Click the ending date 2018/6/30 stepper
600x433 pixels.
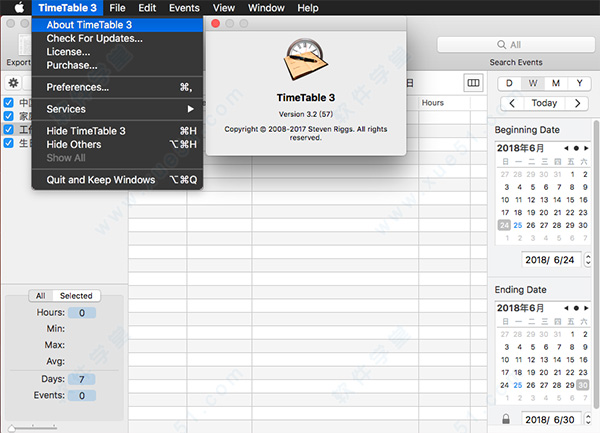pyautogui.click(x=587, y=420)
